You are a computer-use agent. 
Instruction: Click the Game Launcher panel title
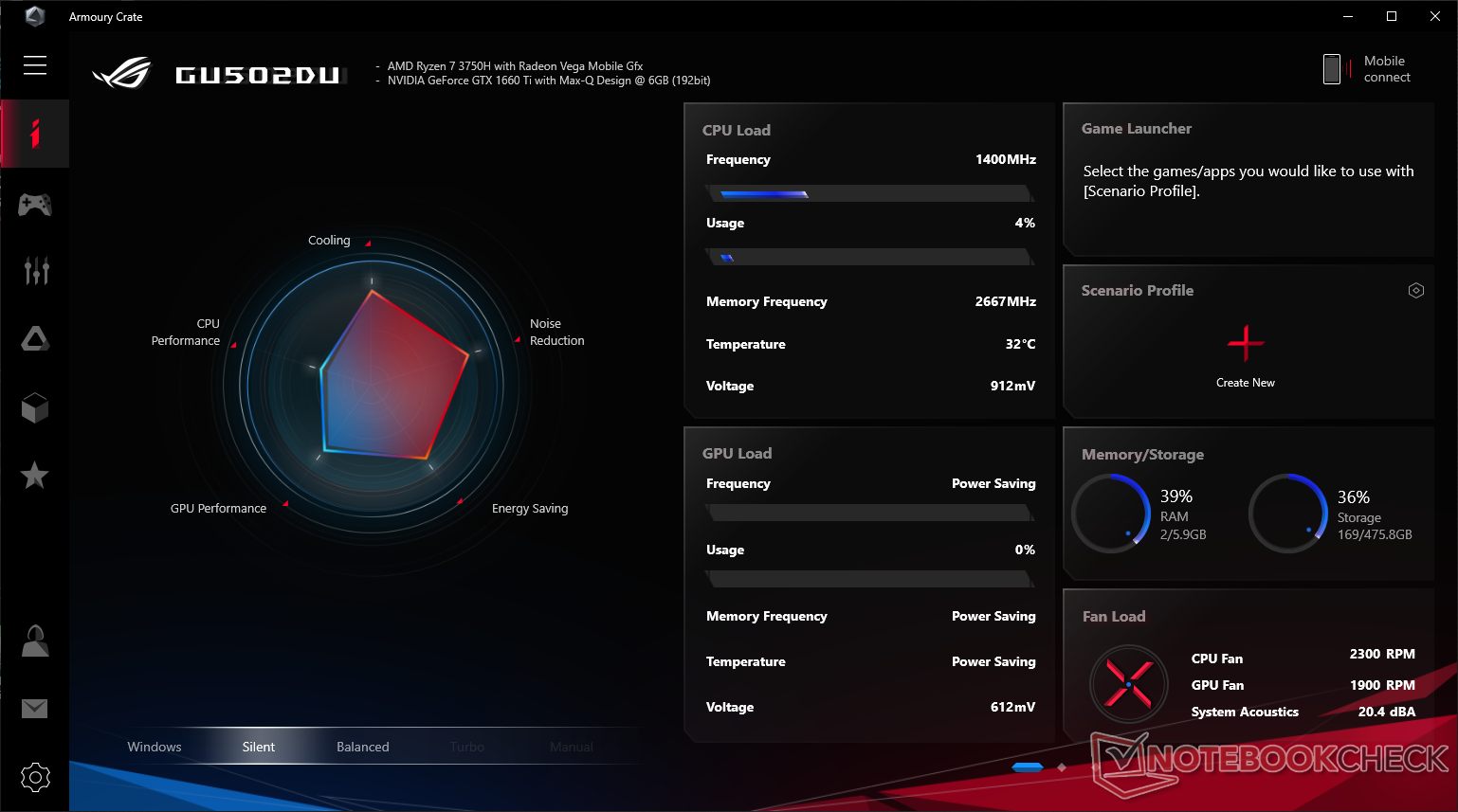pos(1137,129)
